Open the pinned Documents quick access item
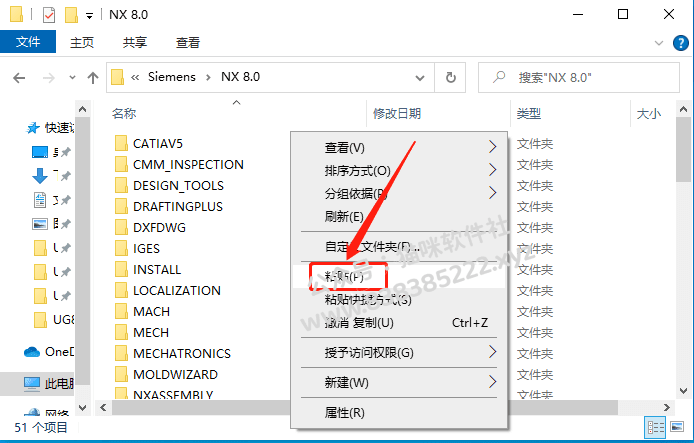 click(50, 200)
